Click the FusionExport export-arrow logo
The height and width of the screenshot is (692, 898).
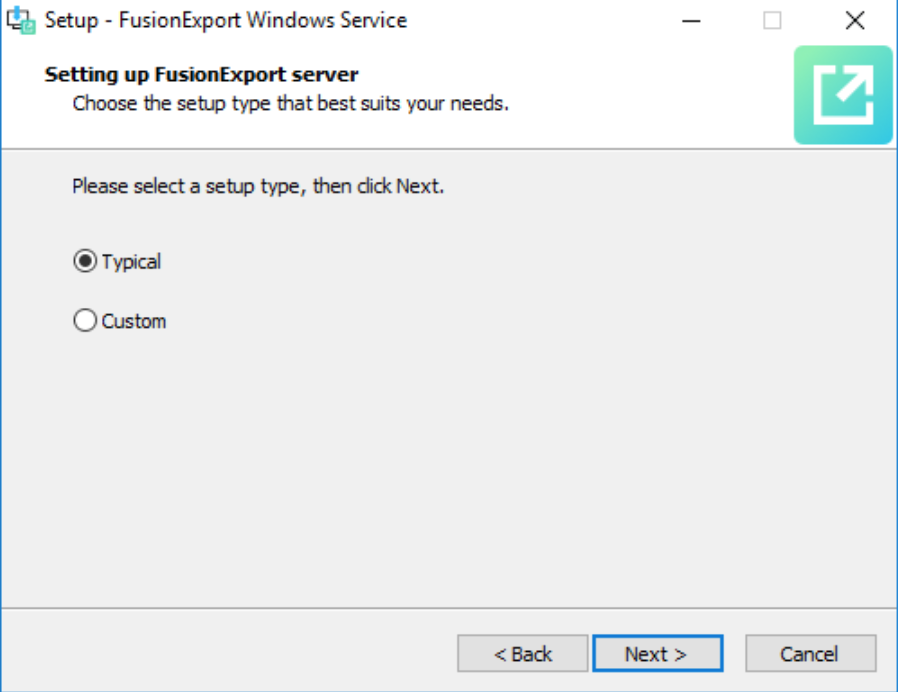[842, 96]
